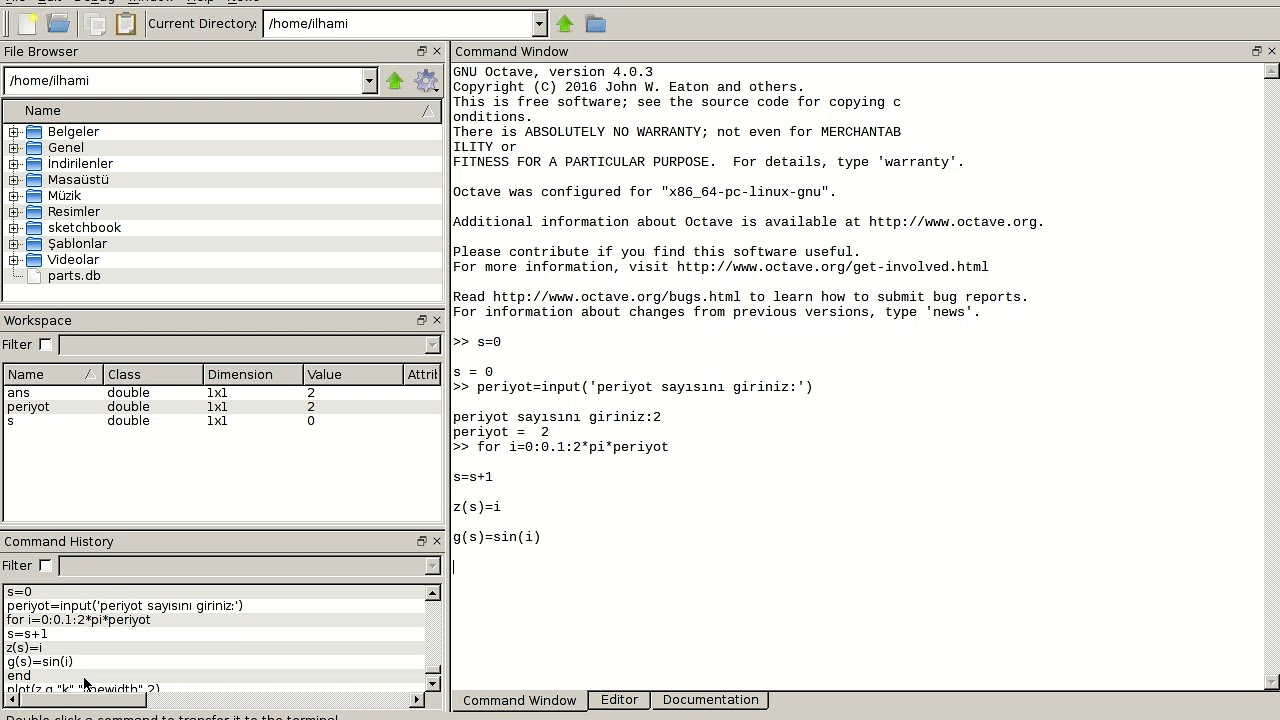
Task: Undock the Workspace panel
Action: click(422, 320)
